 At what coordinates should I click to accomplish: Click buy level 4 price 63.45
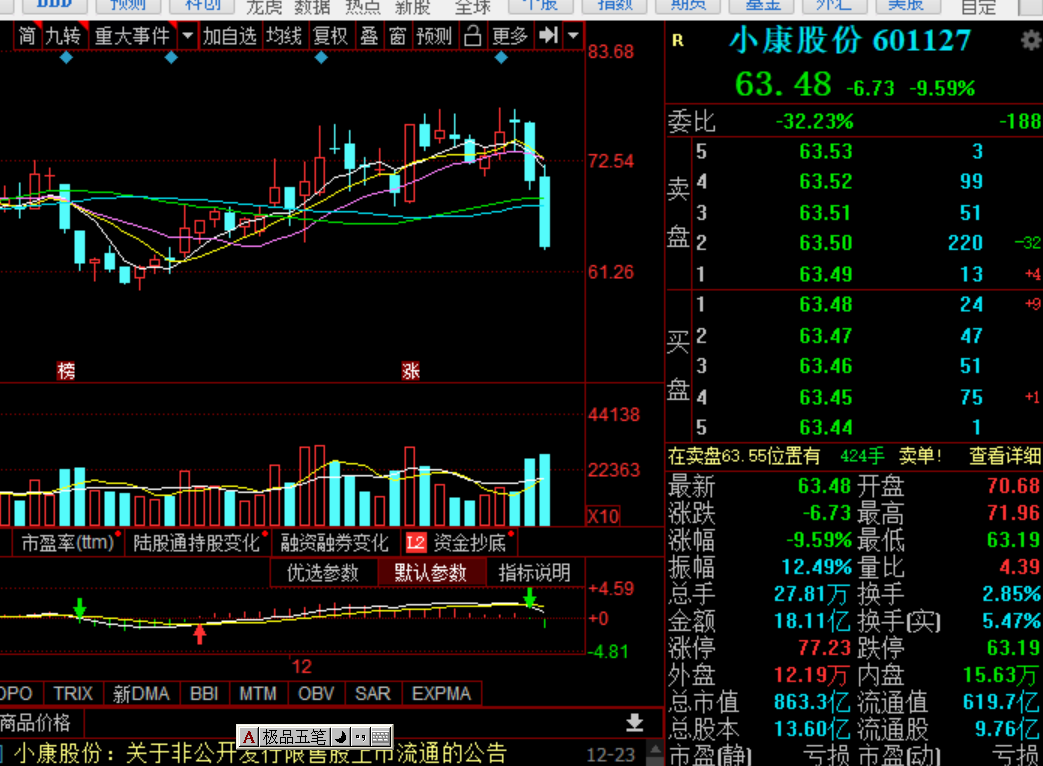(x=825, y=397)
